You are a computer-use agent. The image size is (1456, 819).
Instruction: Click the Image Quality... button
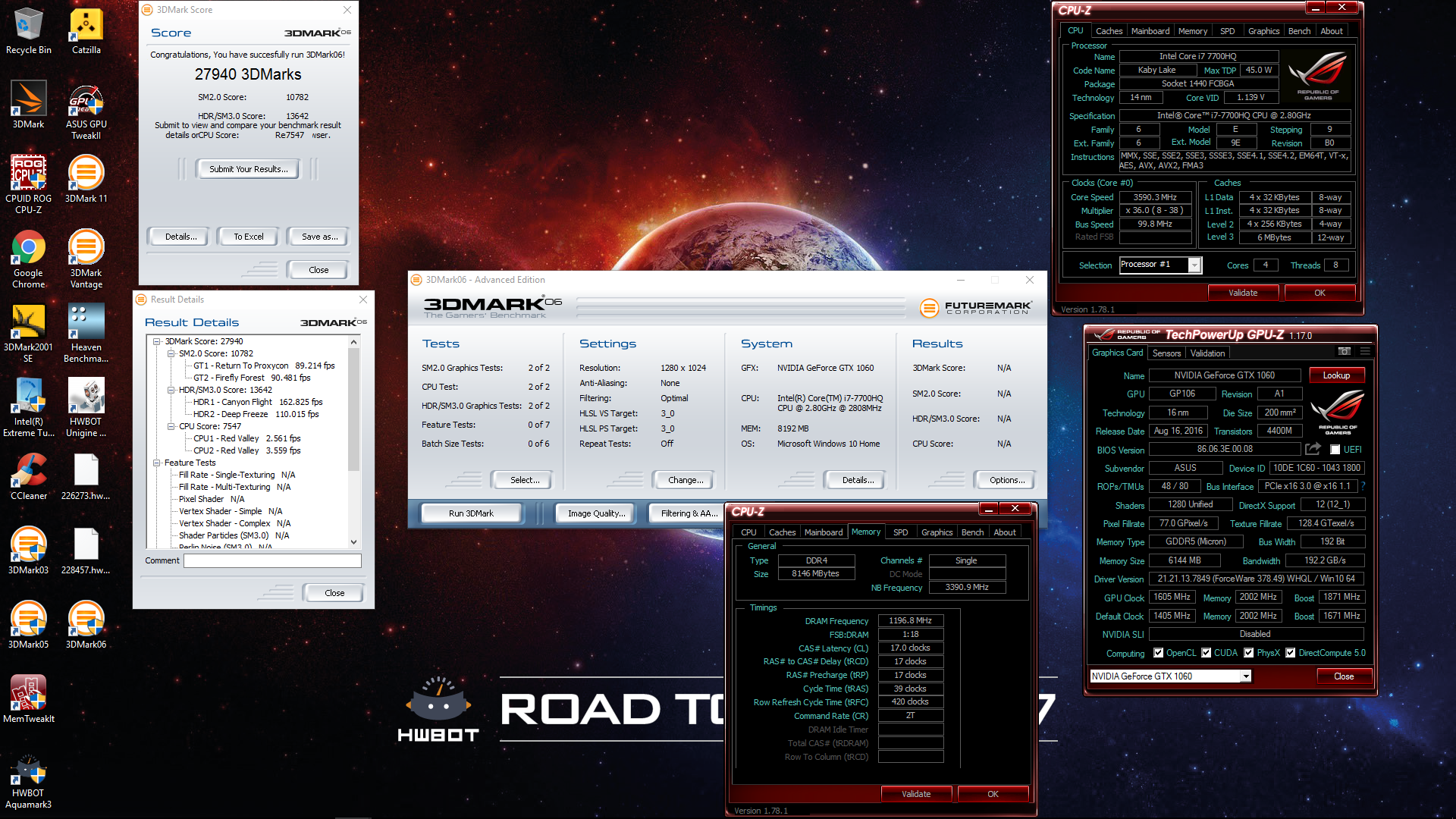coord(596,513)
